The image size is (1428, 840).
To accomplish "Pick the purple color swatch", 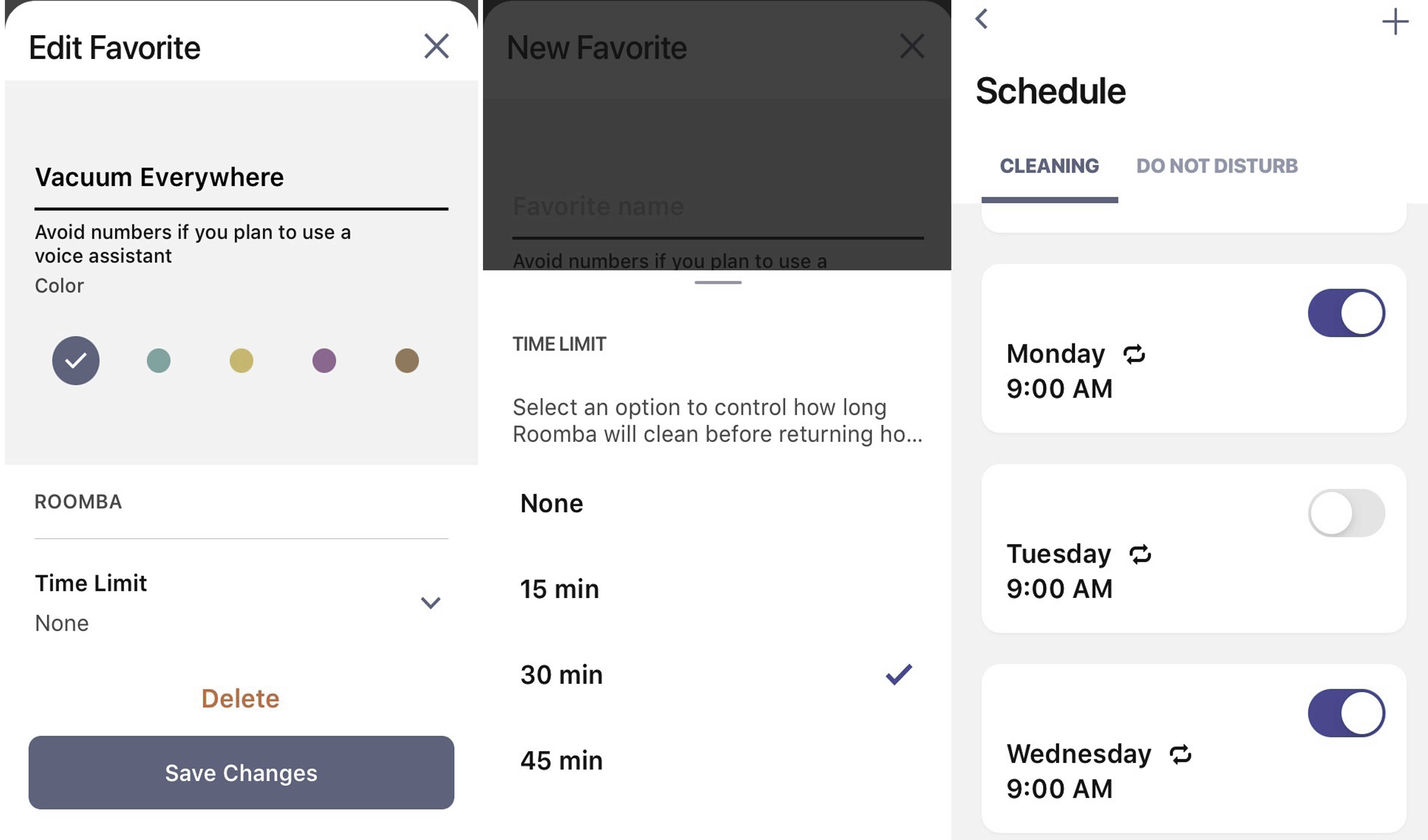I will pyautogui.click(x=324, y=360).
